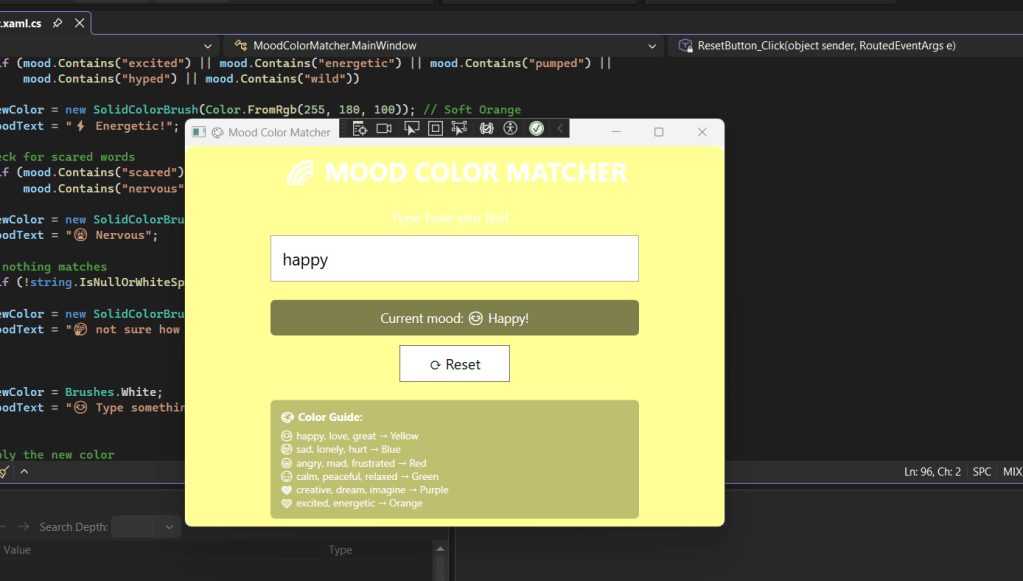Toggle Track Focused Element tool
Image resolution: width=1023 pixels, height=581 pixels.
(x=460, y=129)
